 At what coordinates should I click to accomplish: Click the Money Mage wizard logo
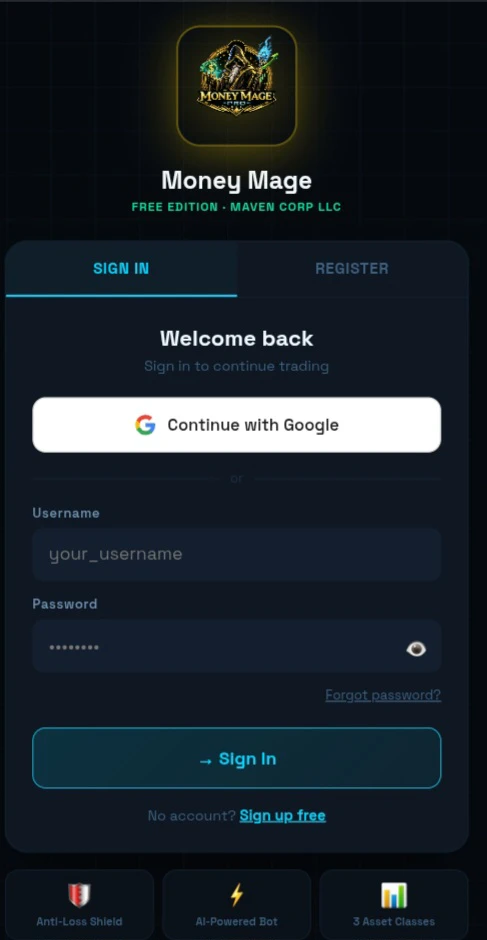[x=237, y=86]
